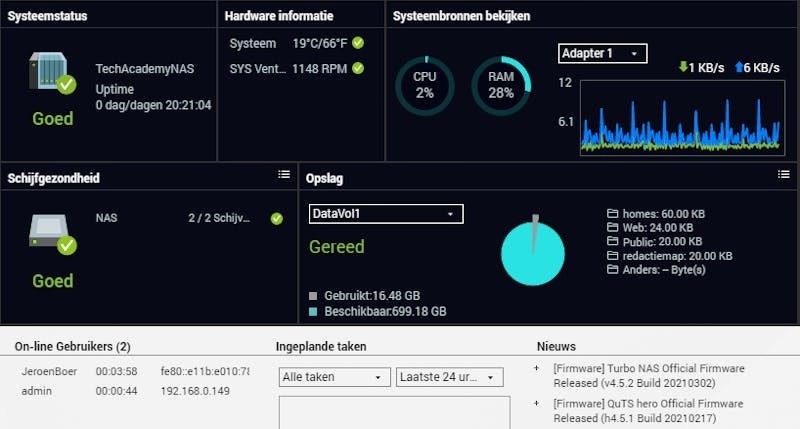Click the Gereed volume status text
The height and width of the screenshot is (429, 800).
[337, 247]
